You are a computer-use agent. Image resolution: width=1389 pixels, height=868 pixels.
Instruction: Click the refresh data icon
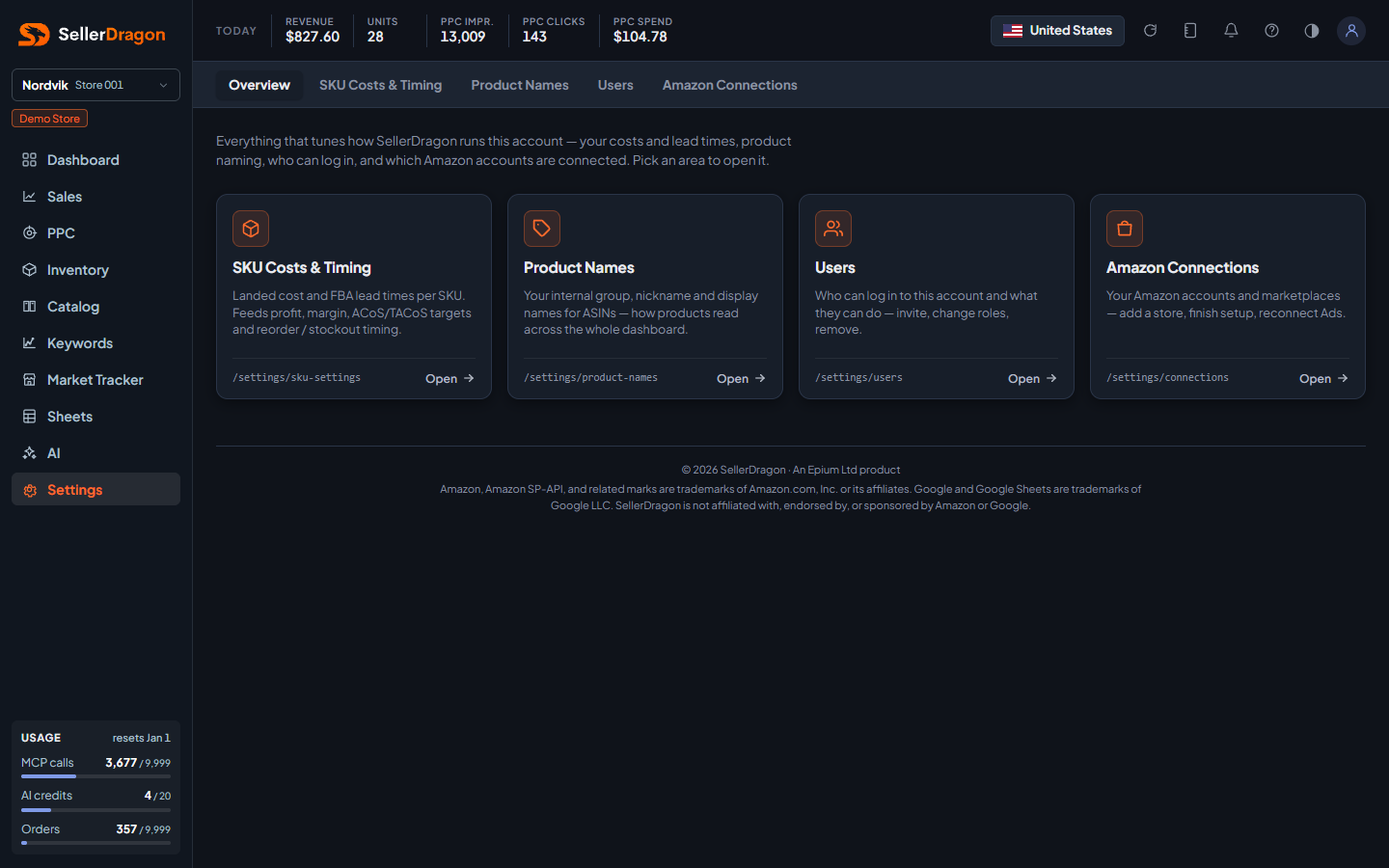pyautogui.click(x=1150, y=31)
